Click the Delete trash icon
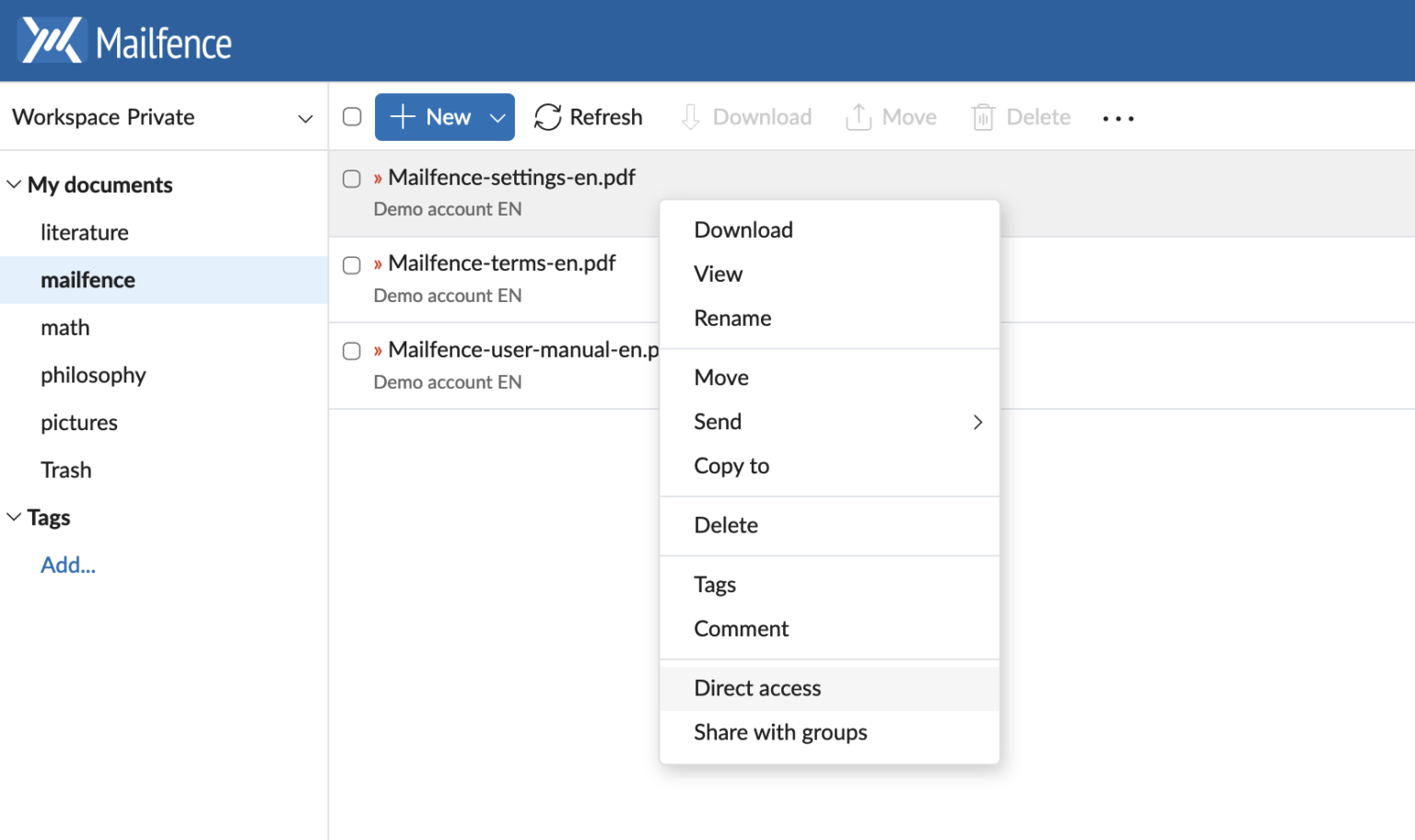1415x840 pixels. 983,117
